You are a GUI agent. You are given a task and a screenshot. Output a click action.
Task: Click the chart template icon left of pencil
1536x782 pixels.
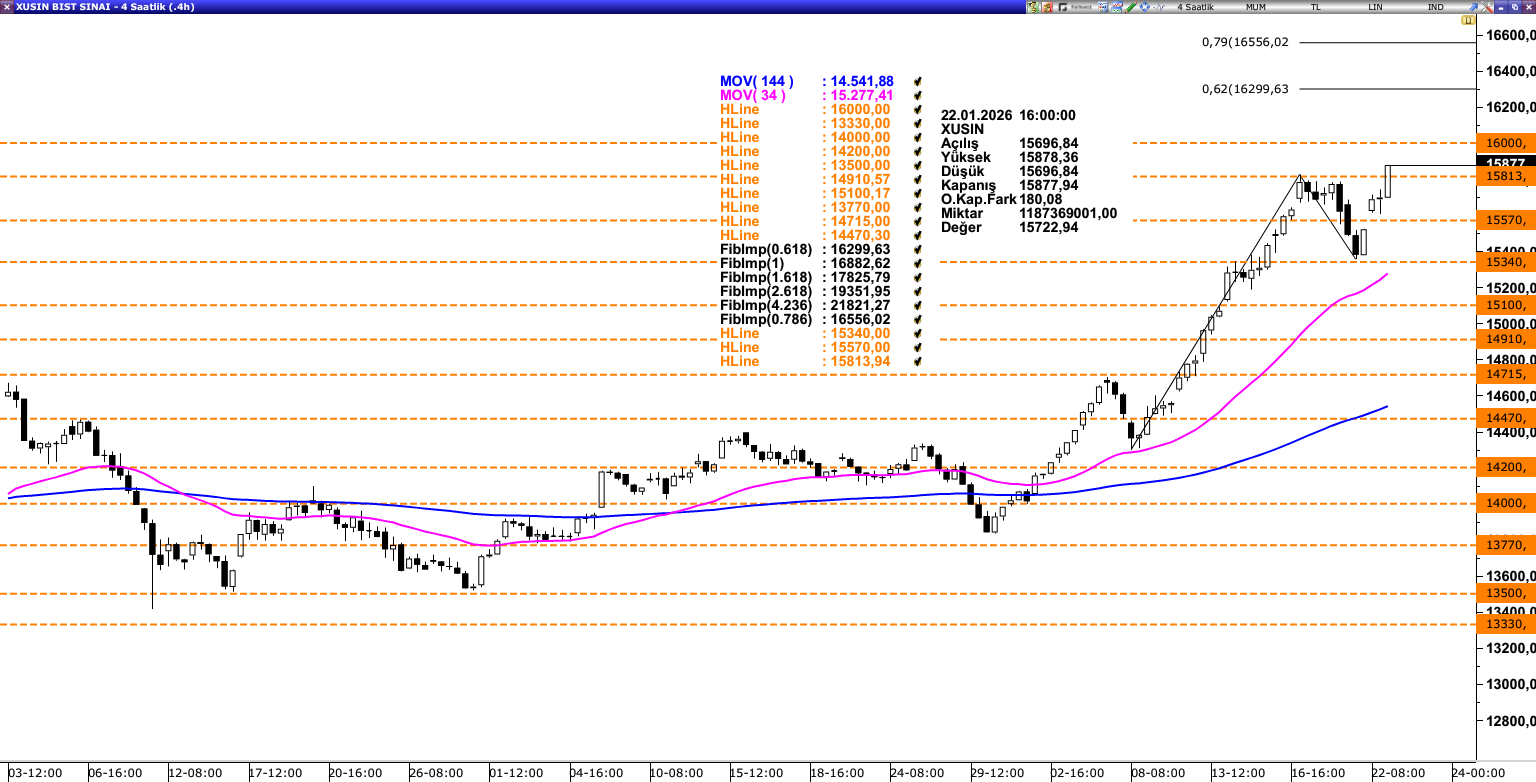[1117, 7]
